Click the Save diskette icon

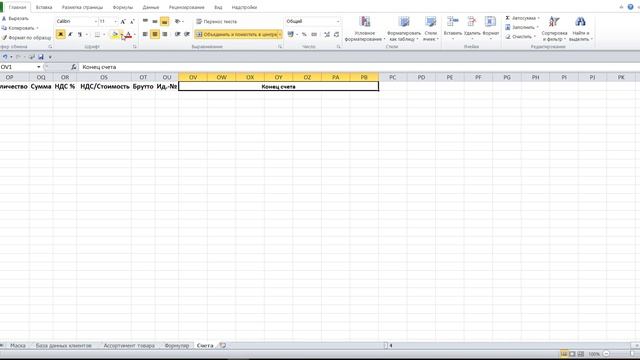point(40,57)
